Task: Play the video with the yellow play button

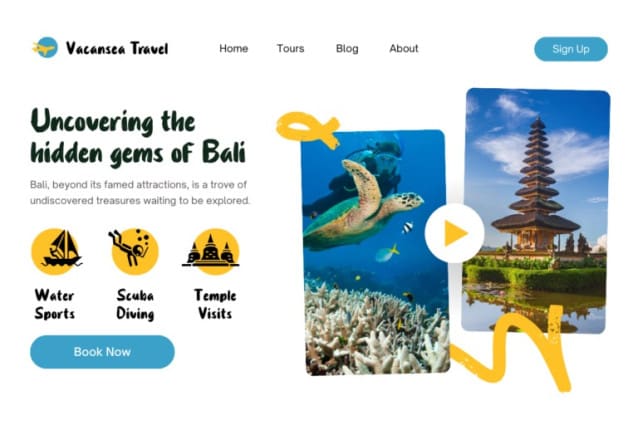Action: click(454, 233)
